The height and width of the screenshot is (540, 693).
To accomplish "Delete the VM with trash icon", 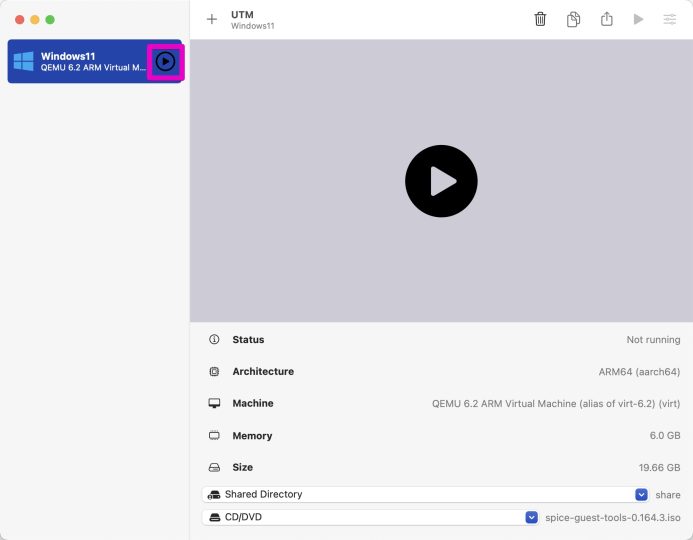I will [540, 19].
